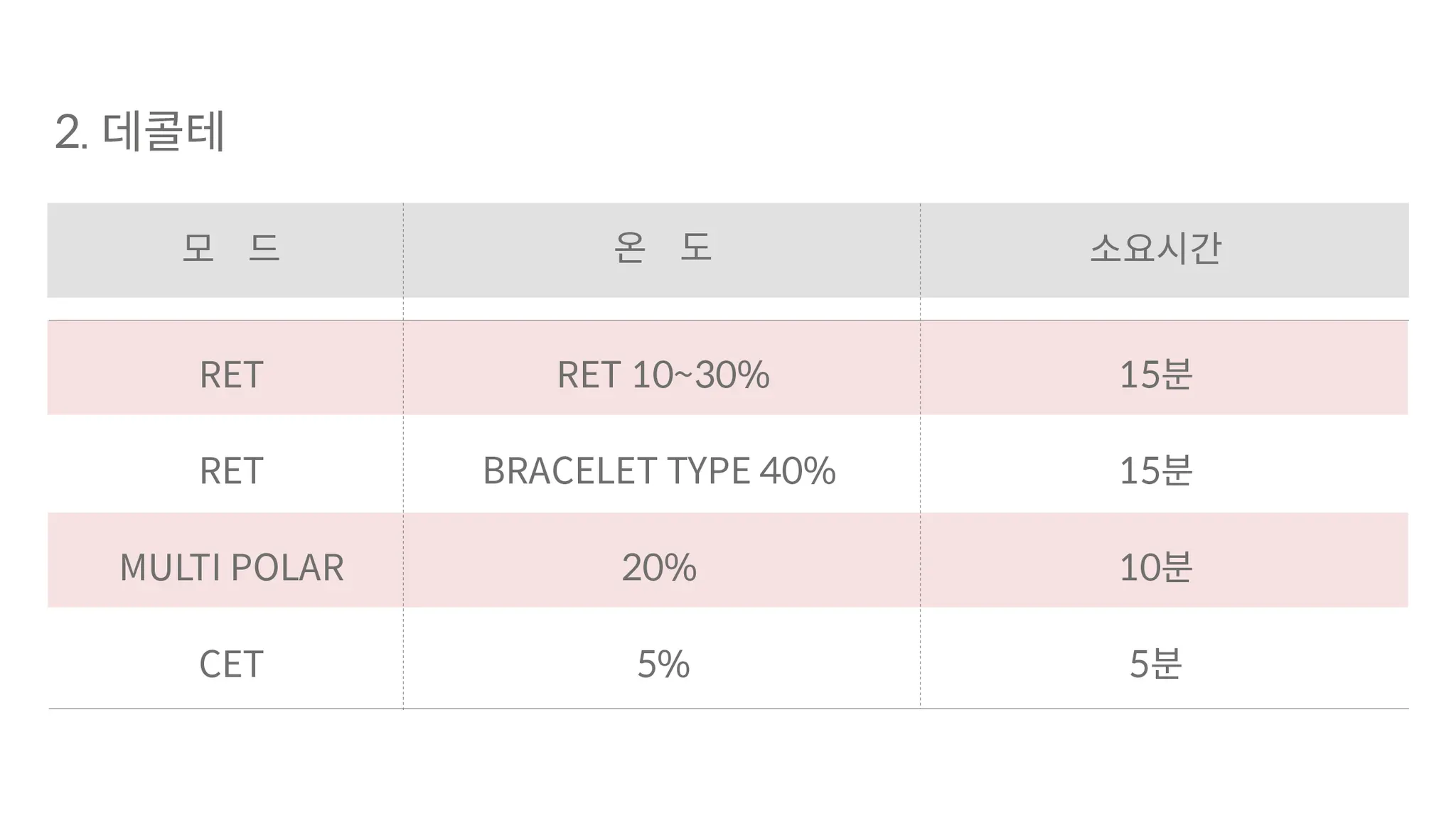Select the 온도 column header
Viewport: 1456px width, 823px height.
click(662, 248)
